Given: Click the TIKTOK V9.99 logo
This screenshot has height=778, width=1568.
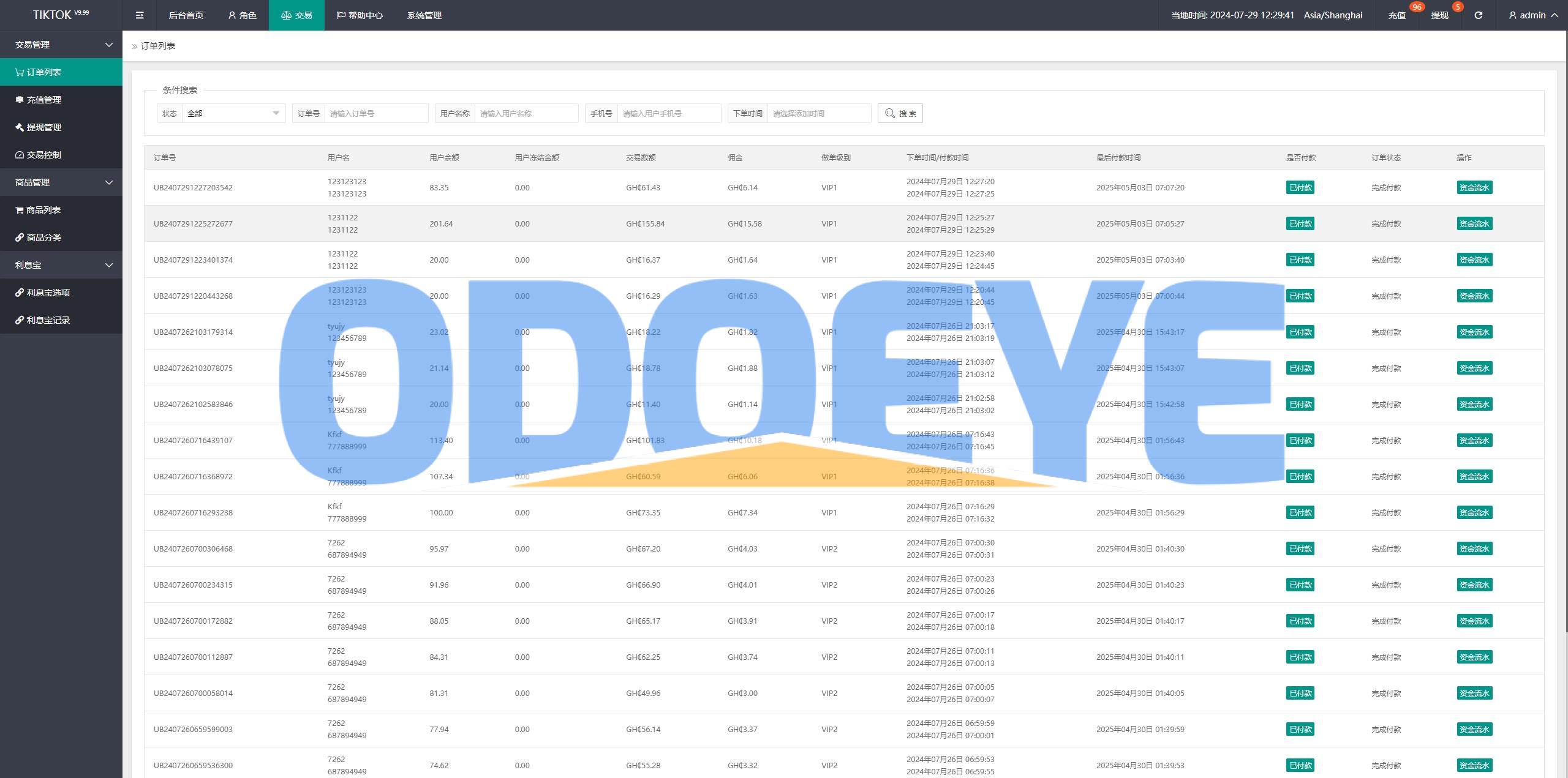Looking at the screenshot, I should coord(61,15).
